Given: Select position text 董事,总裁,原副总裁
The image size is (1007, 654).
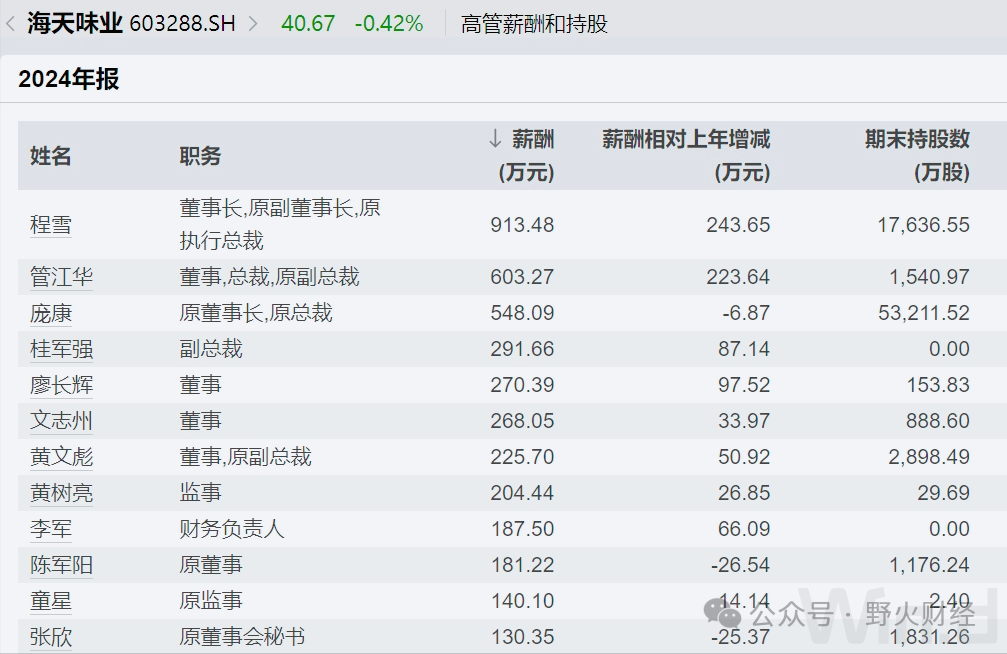Looking at the screenshot, I should (x=269, y=277).
